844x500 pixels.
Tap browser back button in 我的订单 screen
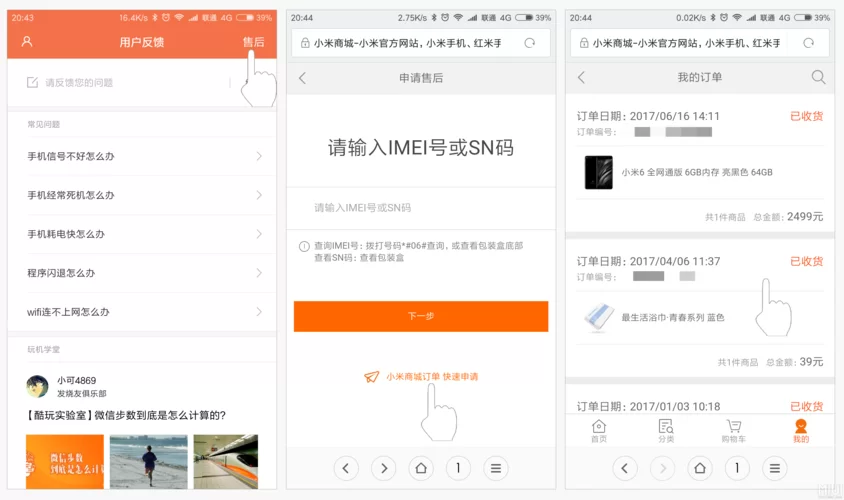pyautogui.click(x=624, y=468)
